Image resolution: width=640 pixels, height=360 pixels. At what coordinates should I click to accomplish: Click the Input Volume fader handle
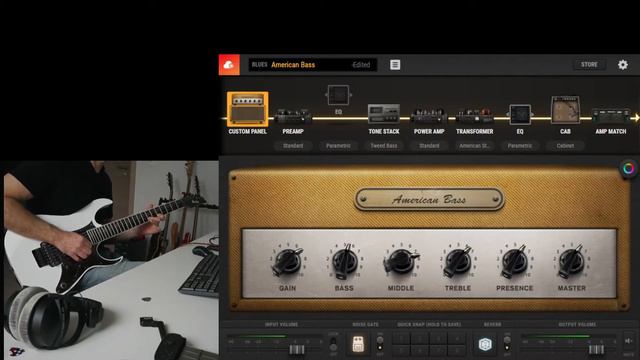(297, 350)
